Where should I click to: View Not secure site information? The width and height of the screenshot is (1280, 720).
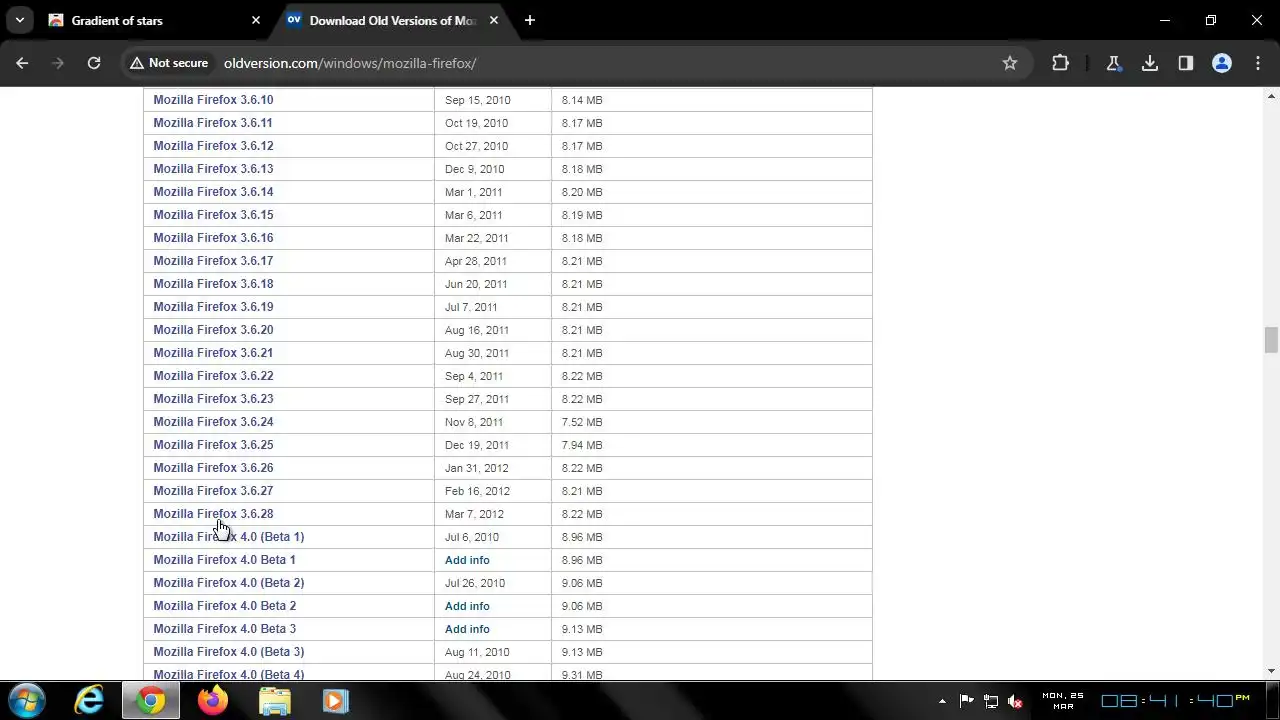click(x=168, y=63)
